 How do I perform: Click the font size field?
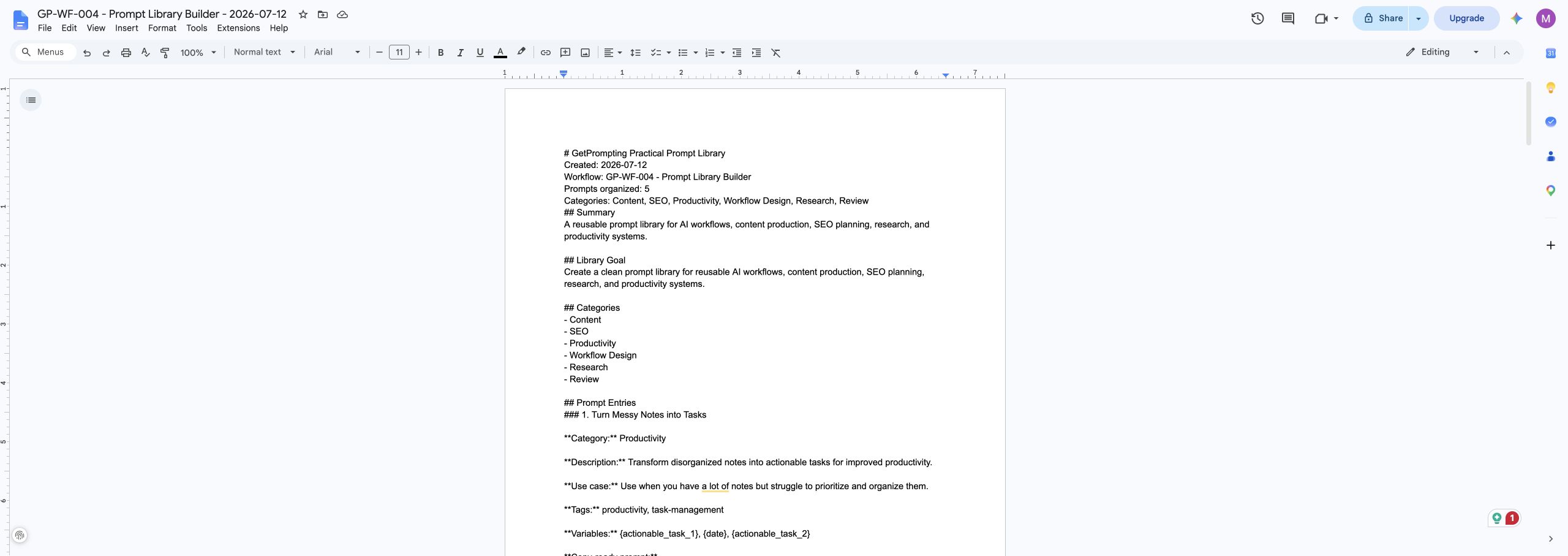pos(399,53)
